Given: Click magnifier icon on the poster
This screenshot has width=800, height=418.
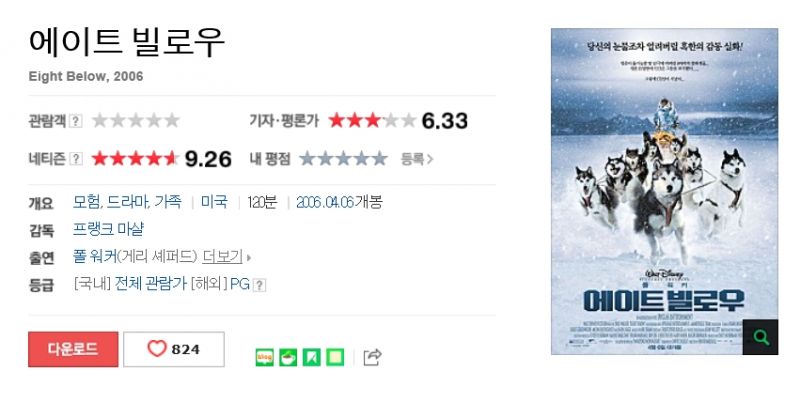Looking at the screenshot, I should coord(760,337).
